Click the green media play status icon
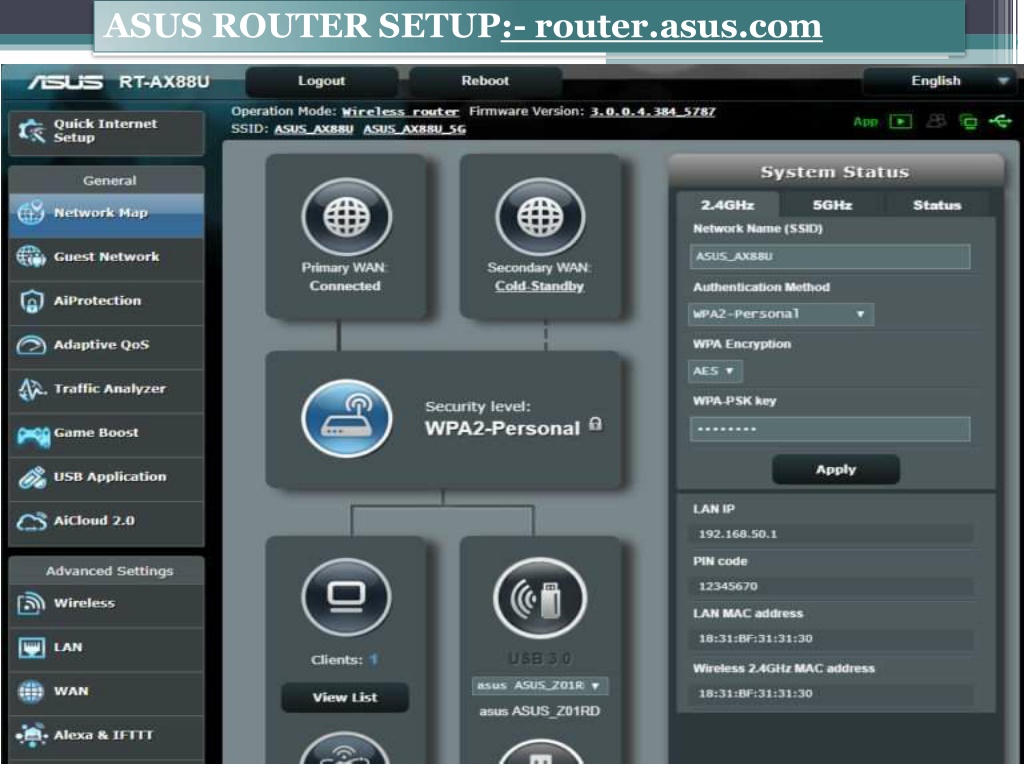The height and width of the screenshot is (768, 1024). coord(901,121)
